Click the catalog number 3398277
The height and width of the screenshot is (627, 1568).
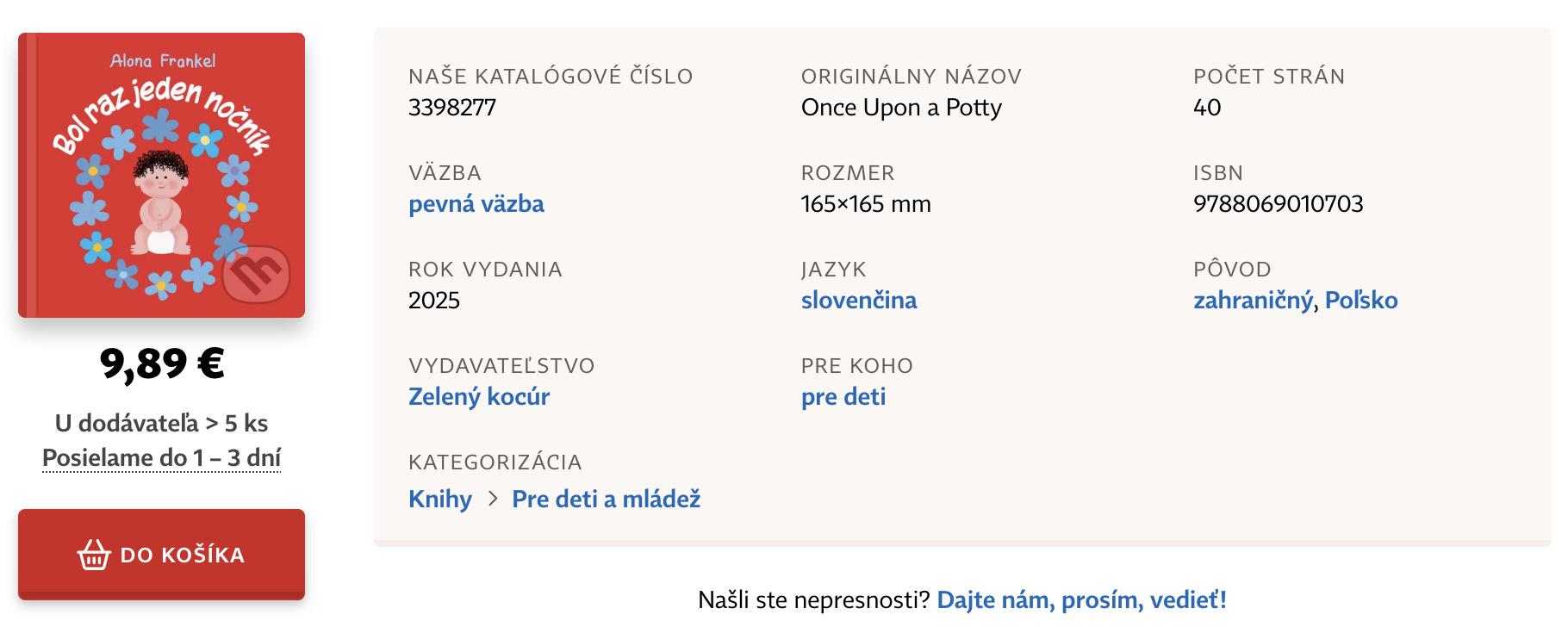[451, 108]
